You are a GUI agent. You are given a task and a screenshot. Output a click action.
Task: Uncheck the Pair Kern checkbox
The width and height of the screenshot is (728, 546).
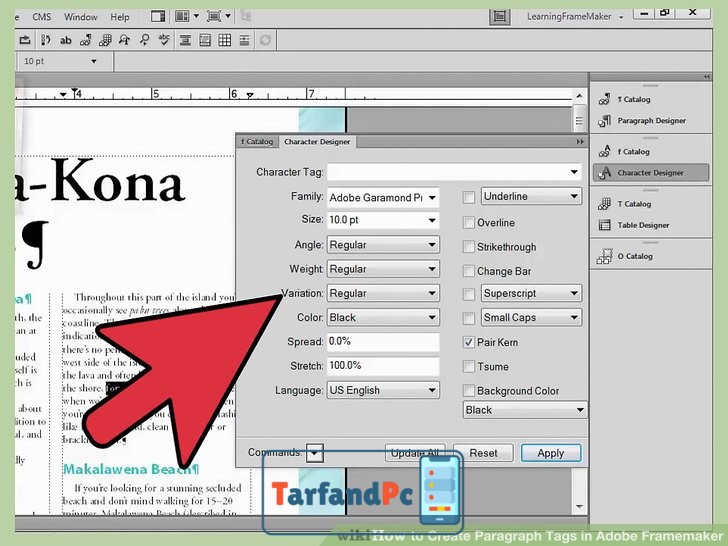point(469,342)
